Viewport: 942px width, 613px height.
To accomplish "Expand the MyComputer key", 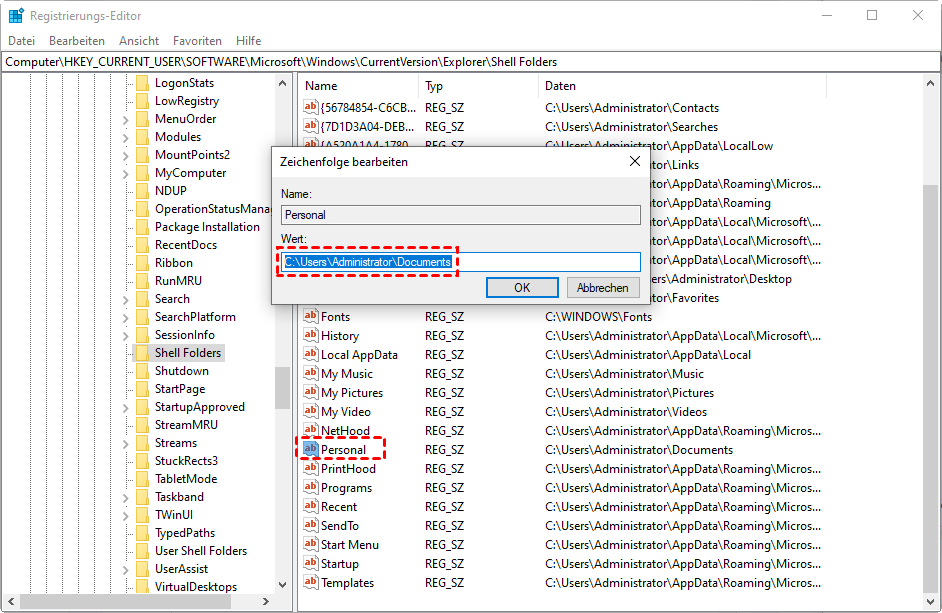I will 126,174.
